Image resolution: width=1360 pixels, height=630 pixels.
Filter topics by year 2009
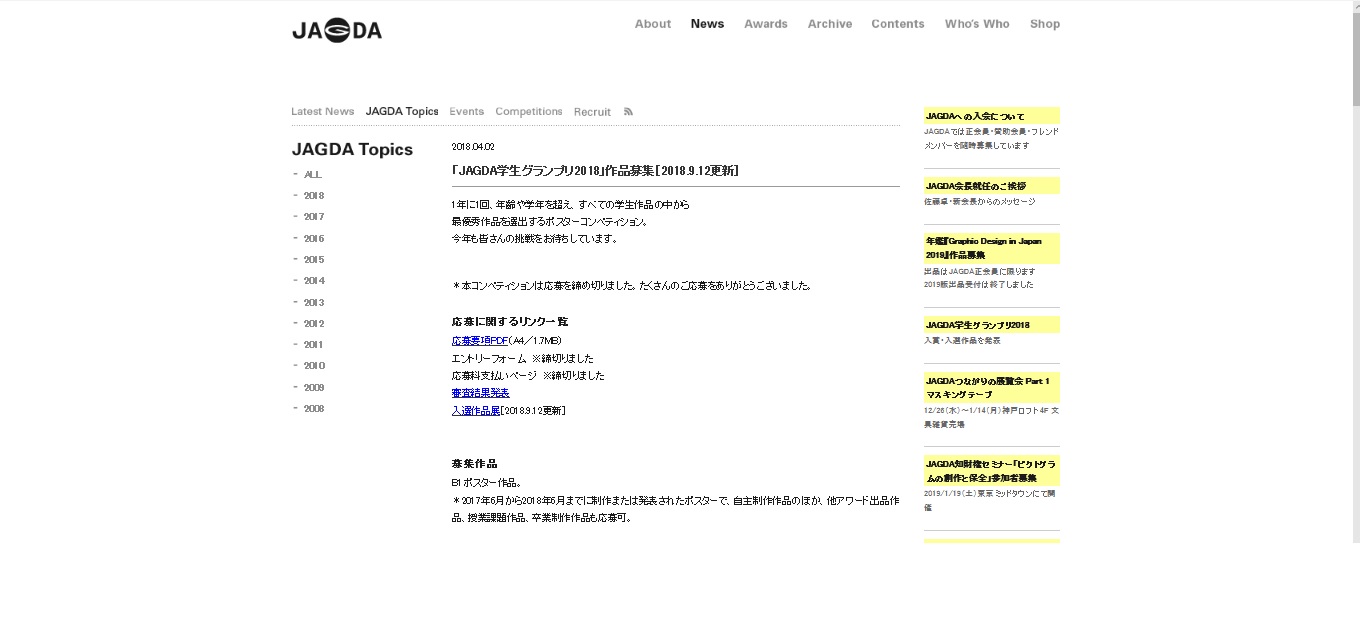tap(314, 388)
